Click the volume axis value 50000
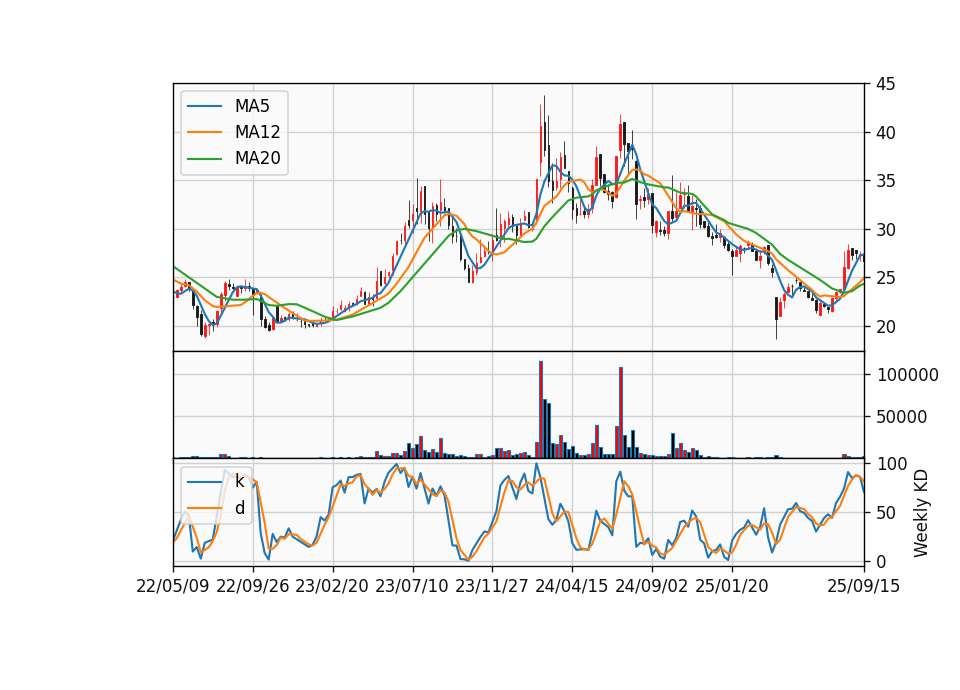960x690 pixels. pos(902,417)
